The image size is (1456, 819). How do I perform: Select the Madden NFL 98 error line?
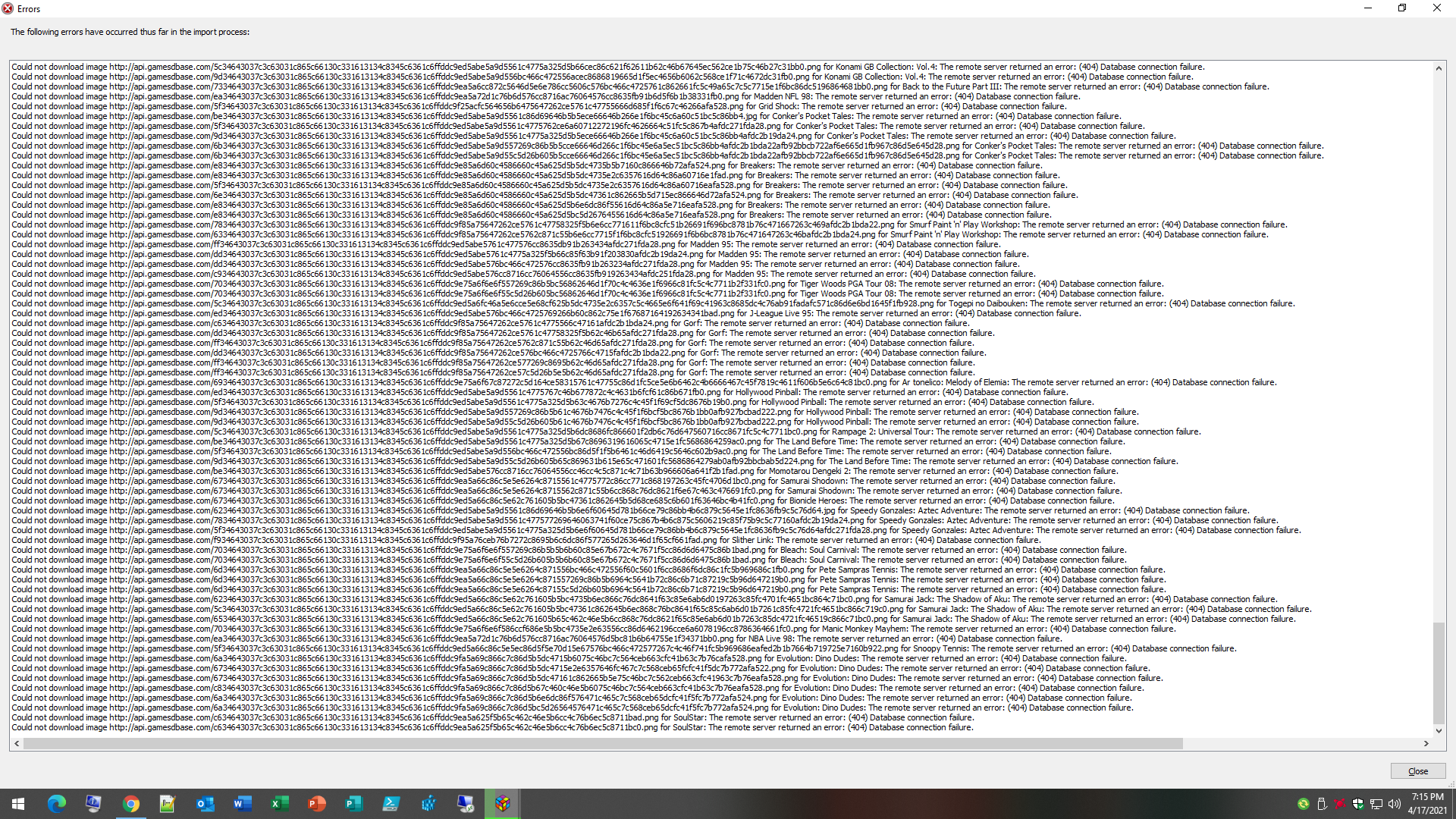546,96
